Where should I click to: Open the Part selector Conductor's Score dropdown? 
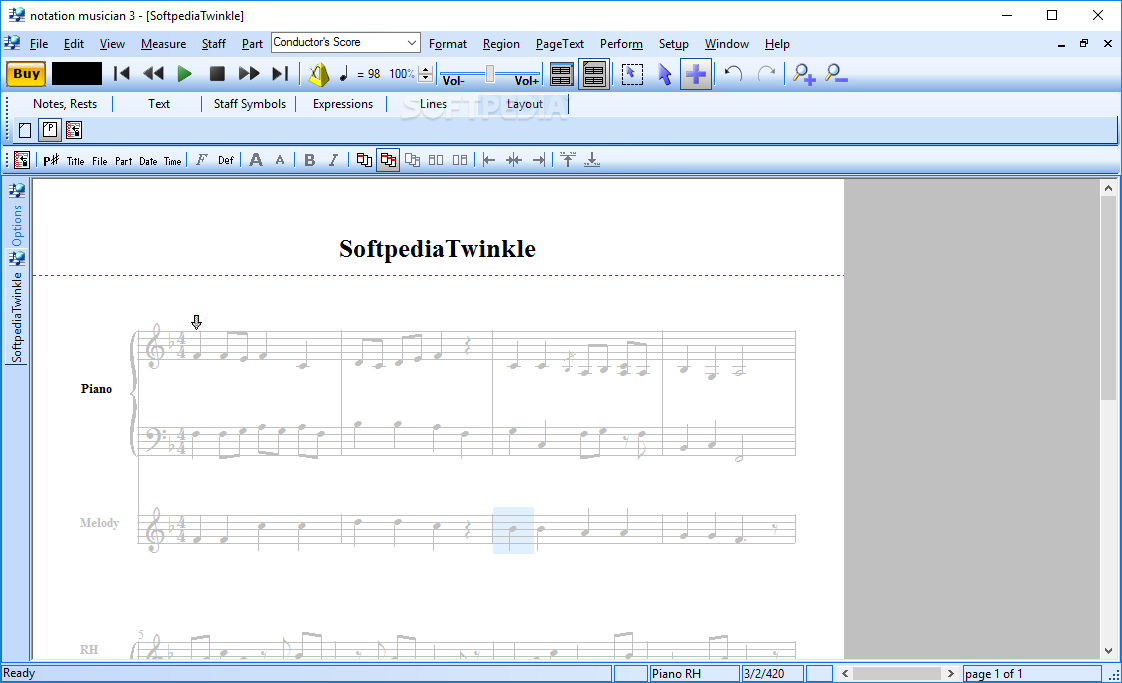pyautogui.click(x=346, y=42)
